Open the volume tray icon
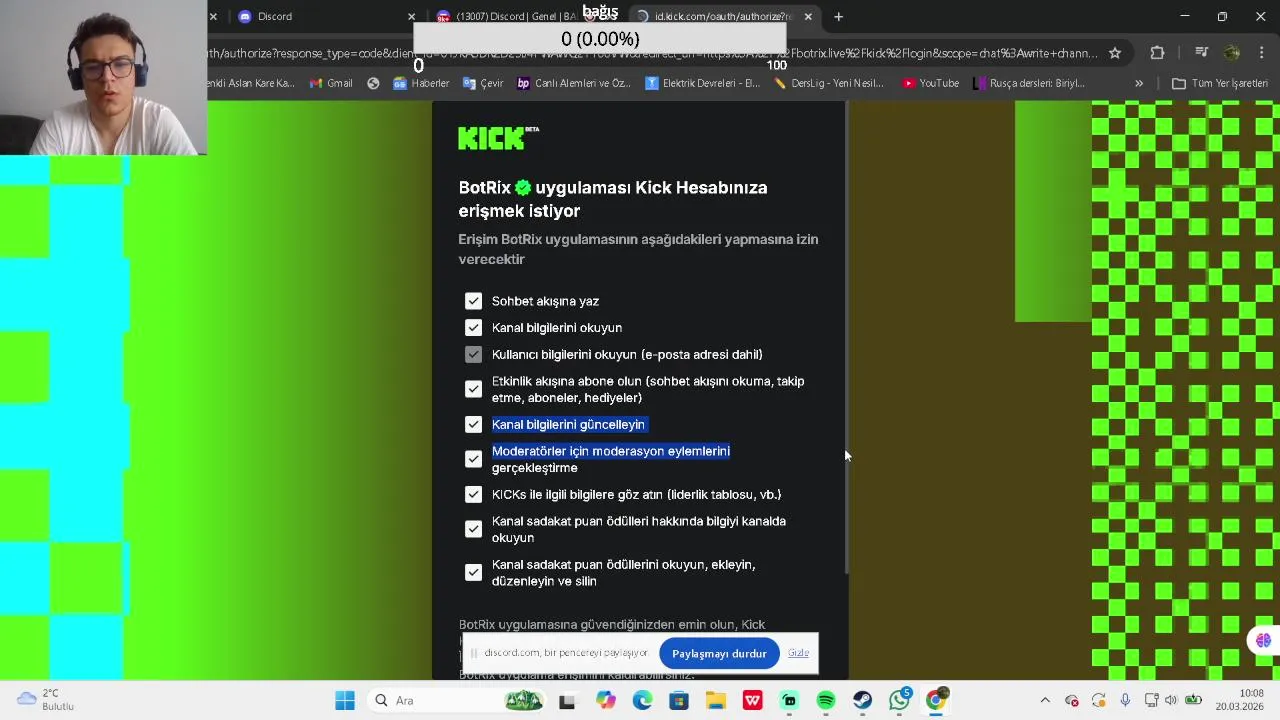 [x=1171, y=700]
